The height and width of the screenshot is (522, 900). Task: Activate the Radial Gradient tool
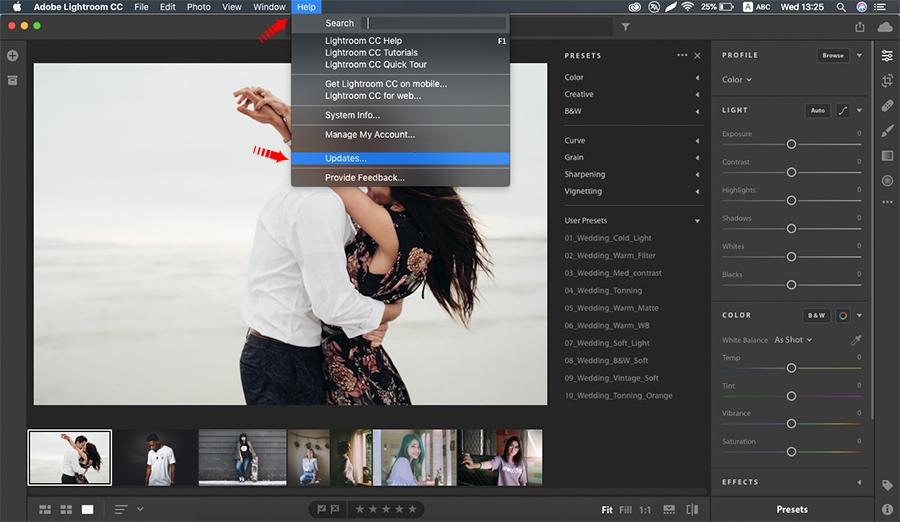pos(887,180)
